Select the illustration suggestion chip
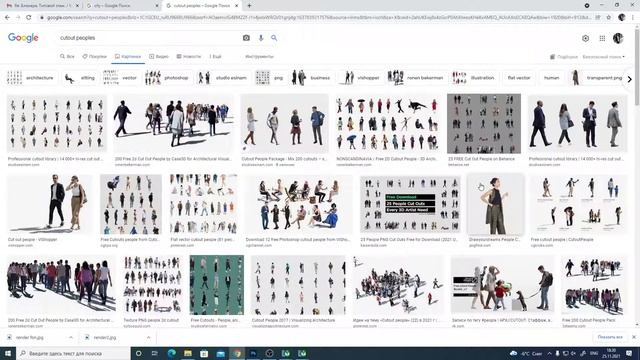 (x=474, y=78)
